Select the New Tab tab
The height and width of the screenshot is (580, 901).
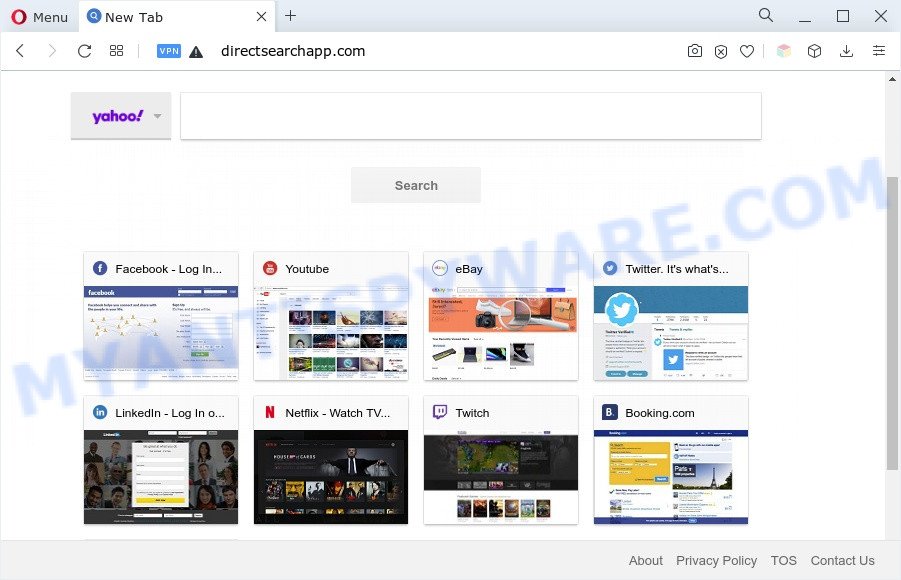tap(176, 17)
